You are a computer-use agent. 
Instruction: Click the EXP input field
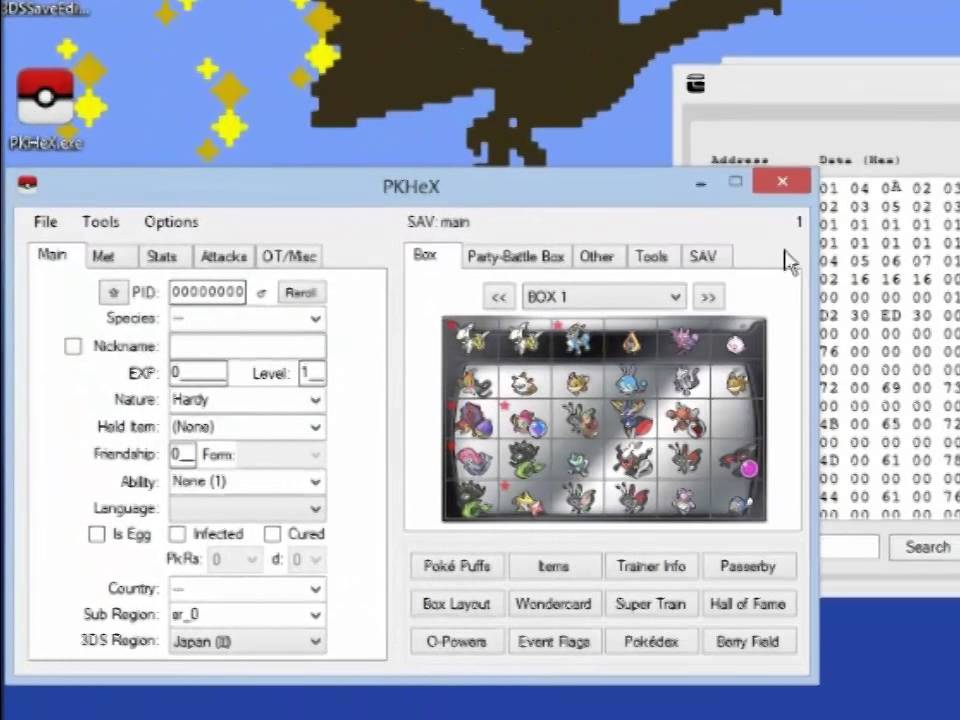point(198,373)
